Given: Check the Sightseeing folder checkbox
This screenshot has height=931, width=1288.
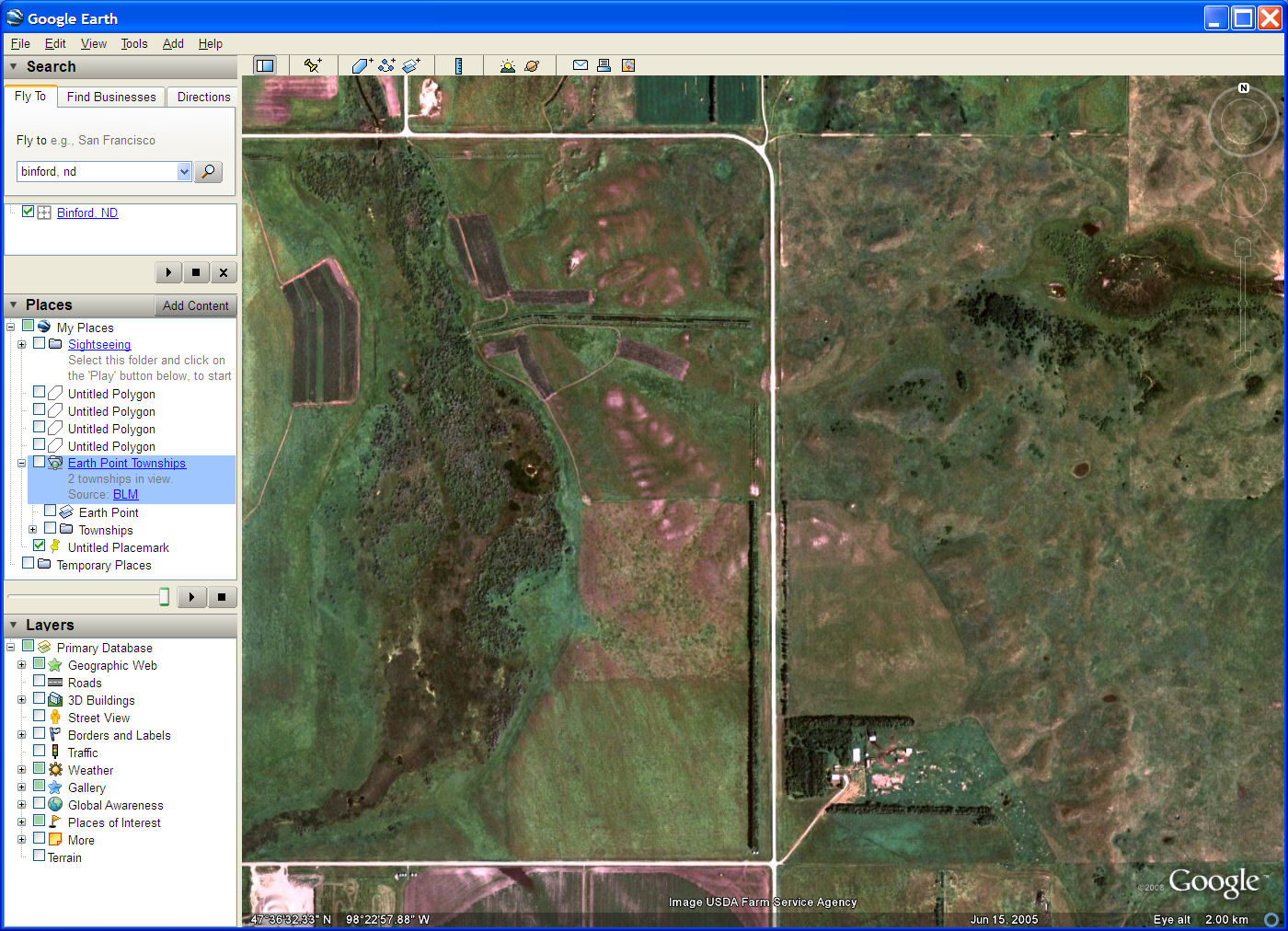Looking at the screenshot, I should (x=39, y=343).
